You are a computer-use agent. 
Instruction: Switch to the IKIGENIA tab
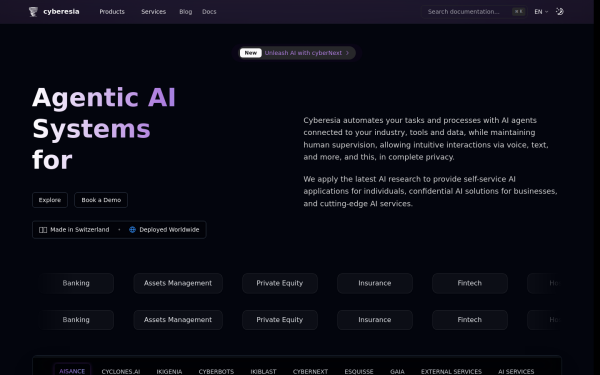pyautogui.click(x=169, y=371)
